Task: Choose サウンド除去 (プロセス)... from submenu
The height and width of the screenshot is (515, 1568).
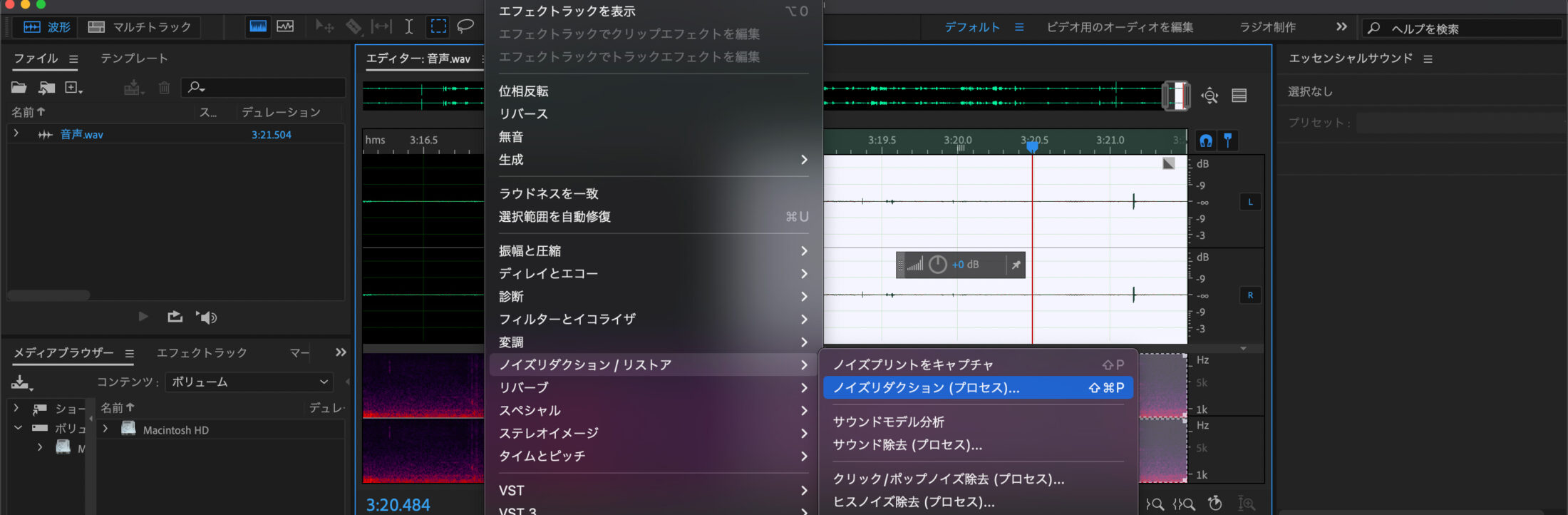Action: [978, 444]
